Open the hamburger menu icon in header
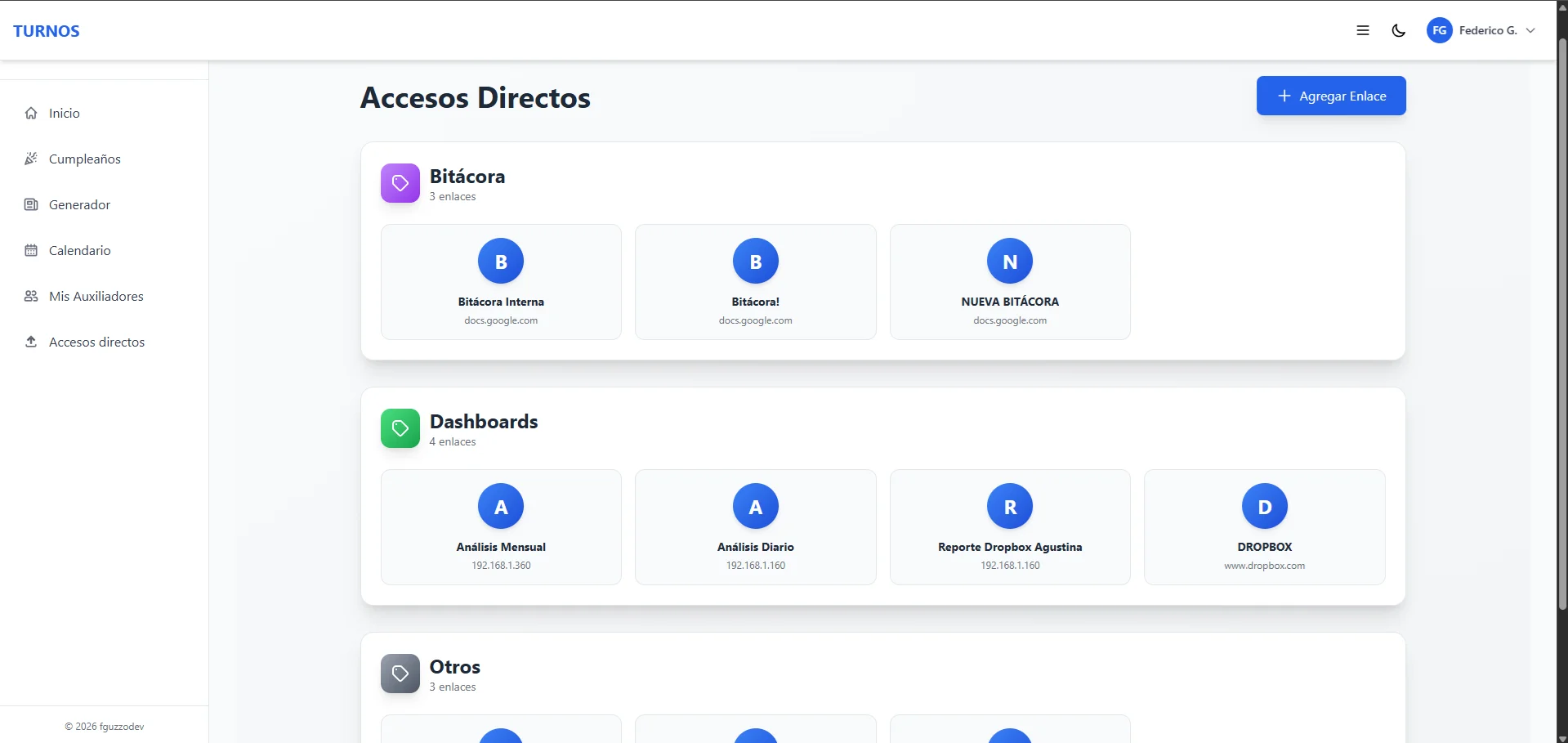1568x743 pixels. point(1363,30)
